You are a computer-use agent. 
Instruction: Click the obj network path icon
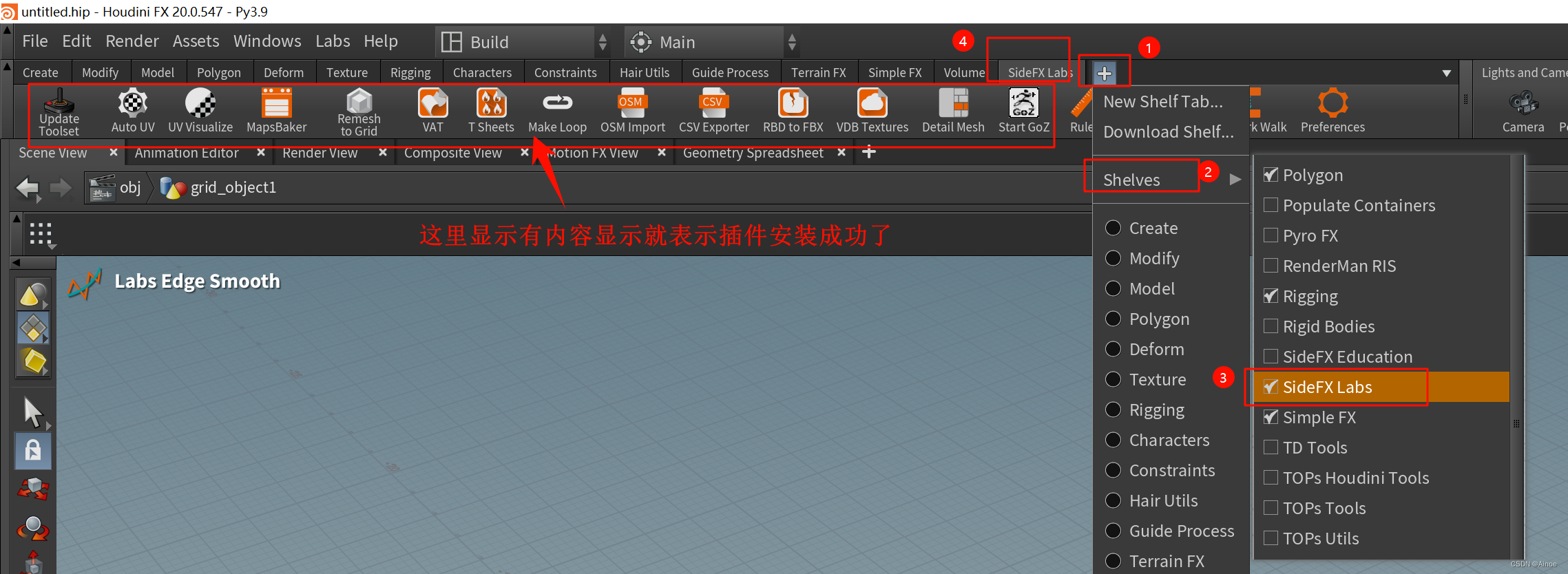click(102, 187)
